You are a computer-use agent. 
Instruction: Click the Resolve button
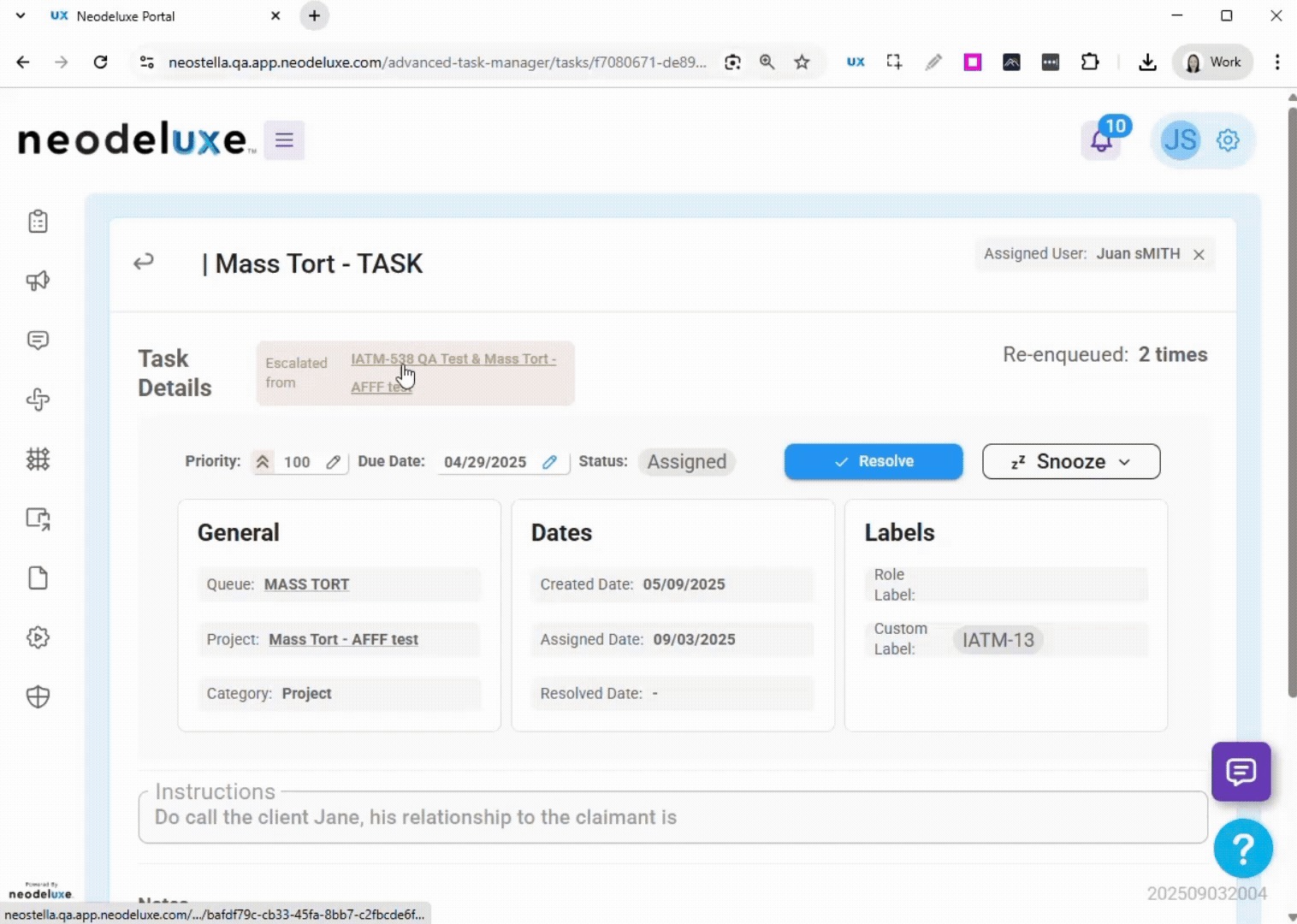[873, 462]
